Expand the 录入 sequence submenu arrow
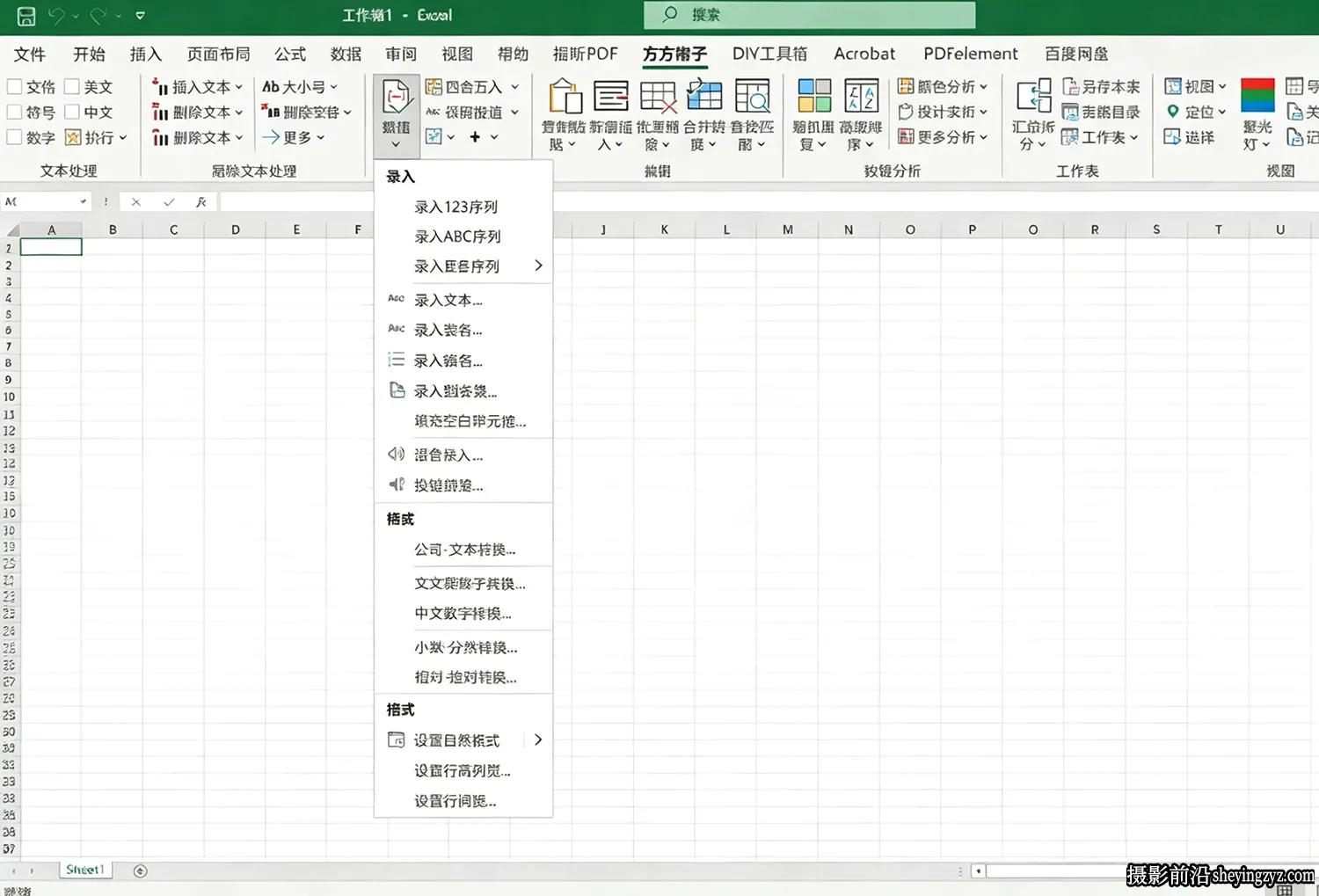Screen dimensions: 1319x896 coord(538,266)
